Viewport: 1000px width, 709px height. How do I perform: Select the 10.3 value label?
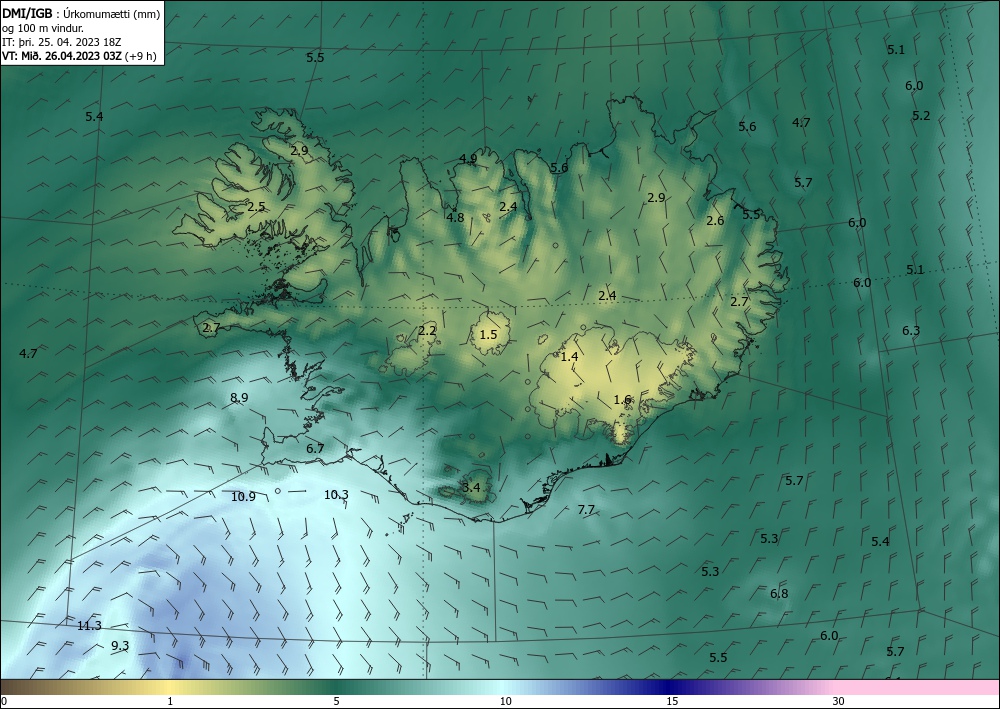click(x=336, y=494)
